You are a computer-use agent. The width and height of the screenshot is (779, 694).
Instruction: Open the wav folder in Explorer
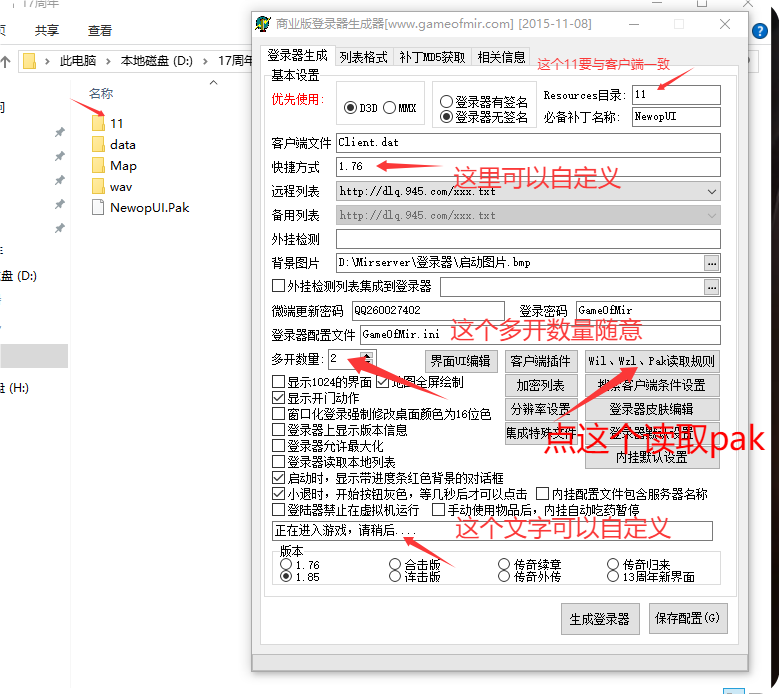112,187
